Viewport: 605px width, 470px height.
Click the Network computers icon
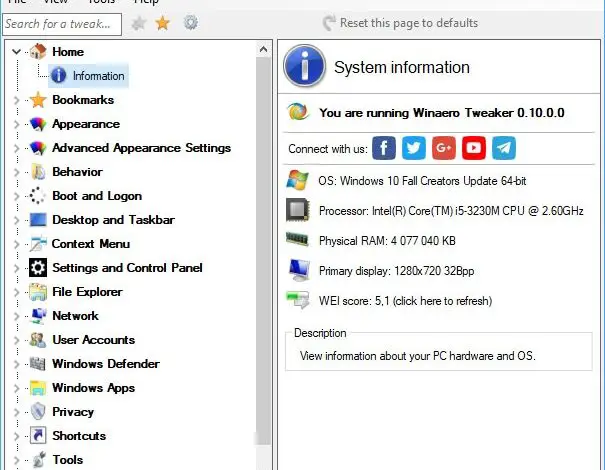38,316
